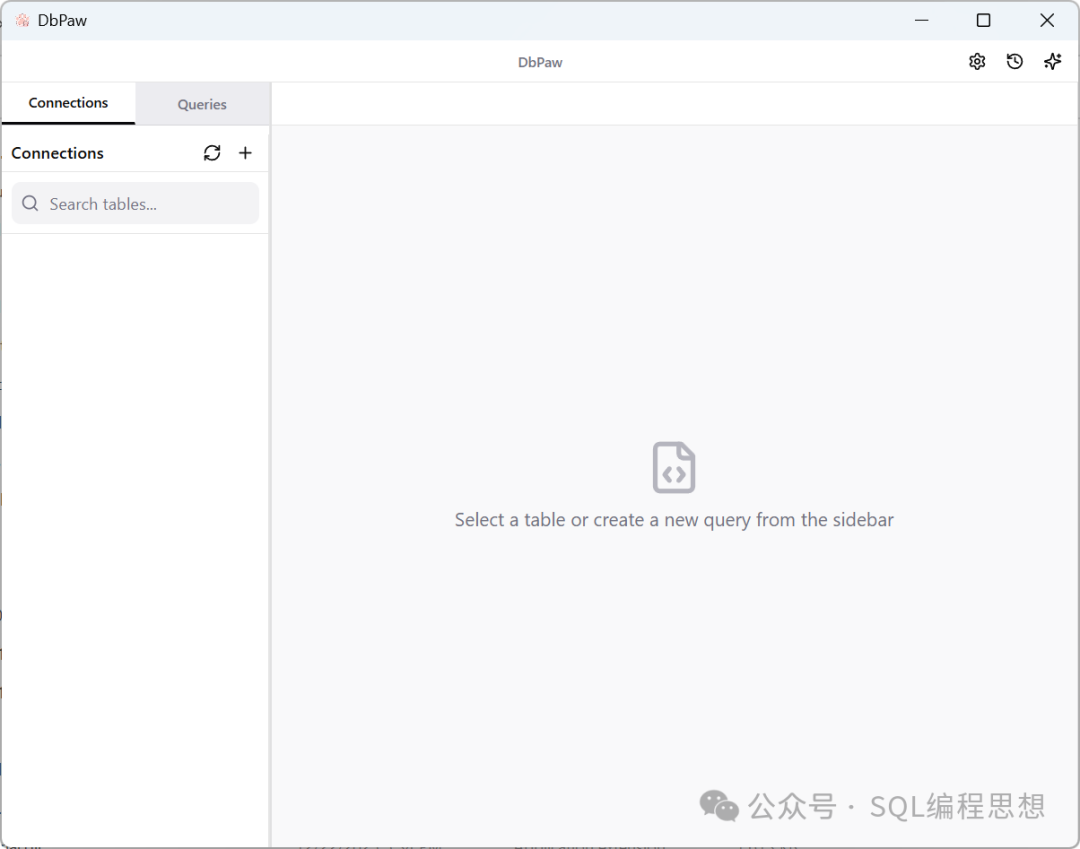1080x849 pixels.
Task: Open the settings gear icon
Action: pos(977,62)
